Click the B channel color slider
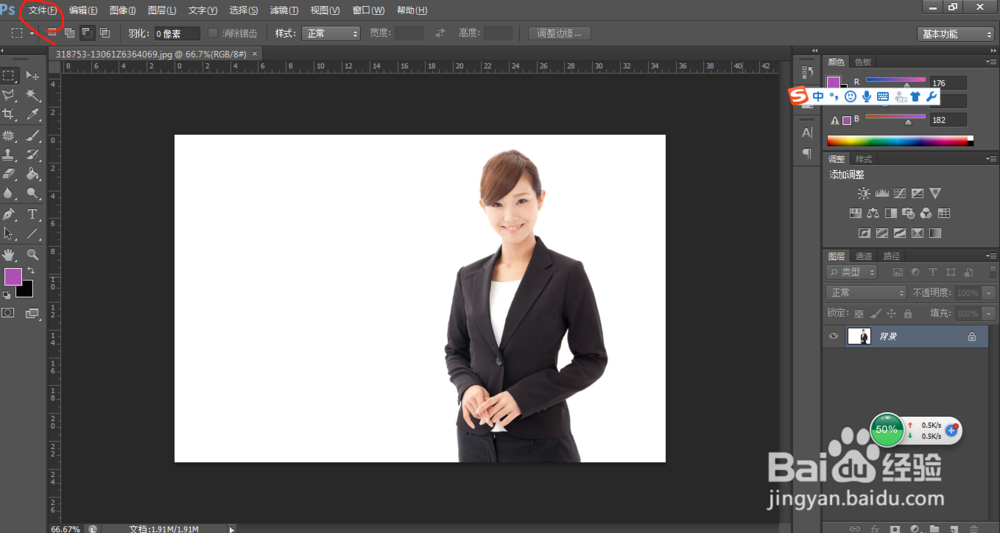Image resolution: width=1000 pixels, height=533 pixels. tap(895, 117)
